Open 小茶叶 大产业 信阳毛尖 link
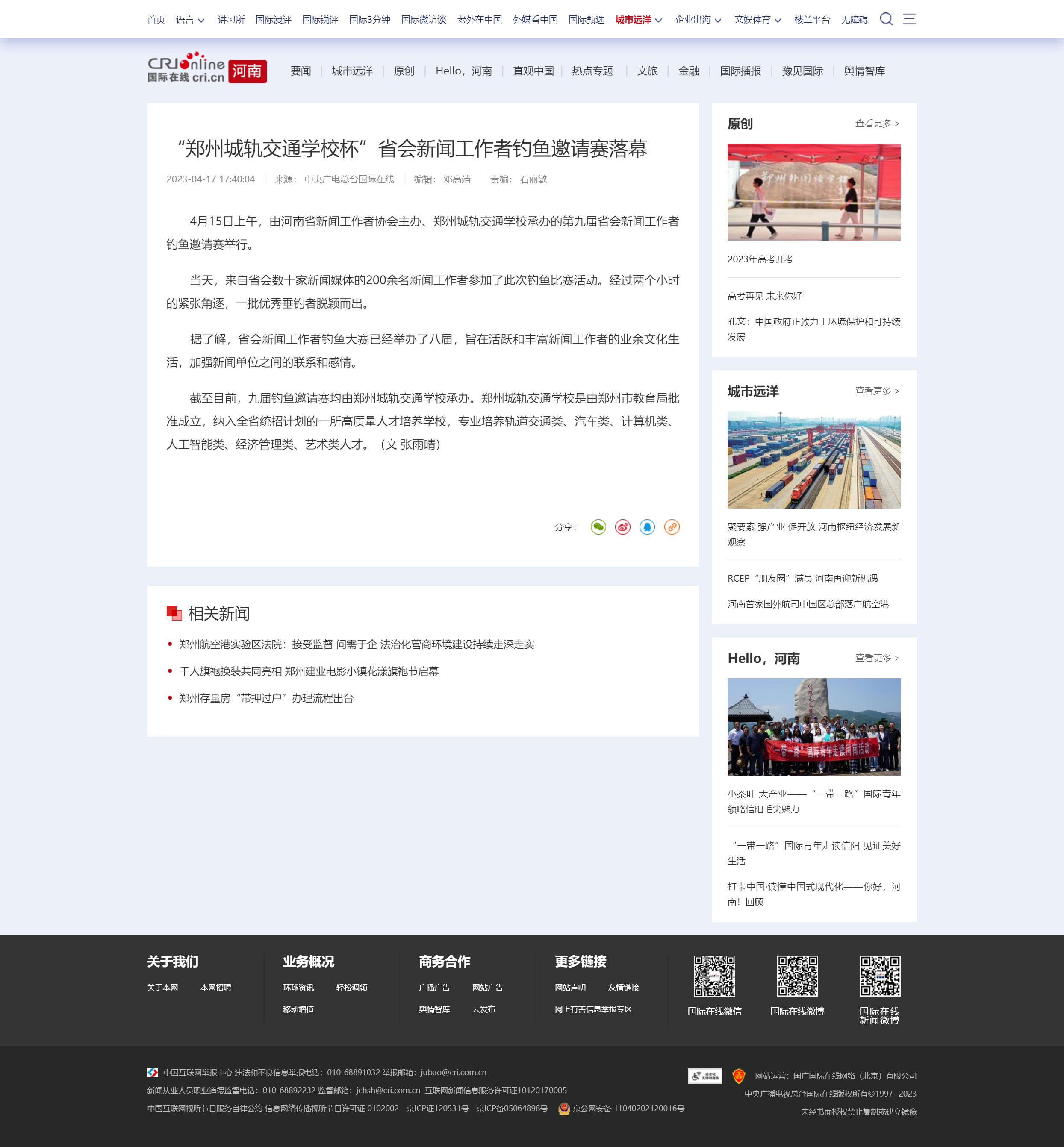Viewport: 1064px width, 1147px height. (813, 802)
